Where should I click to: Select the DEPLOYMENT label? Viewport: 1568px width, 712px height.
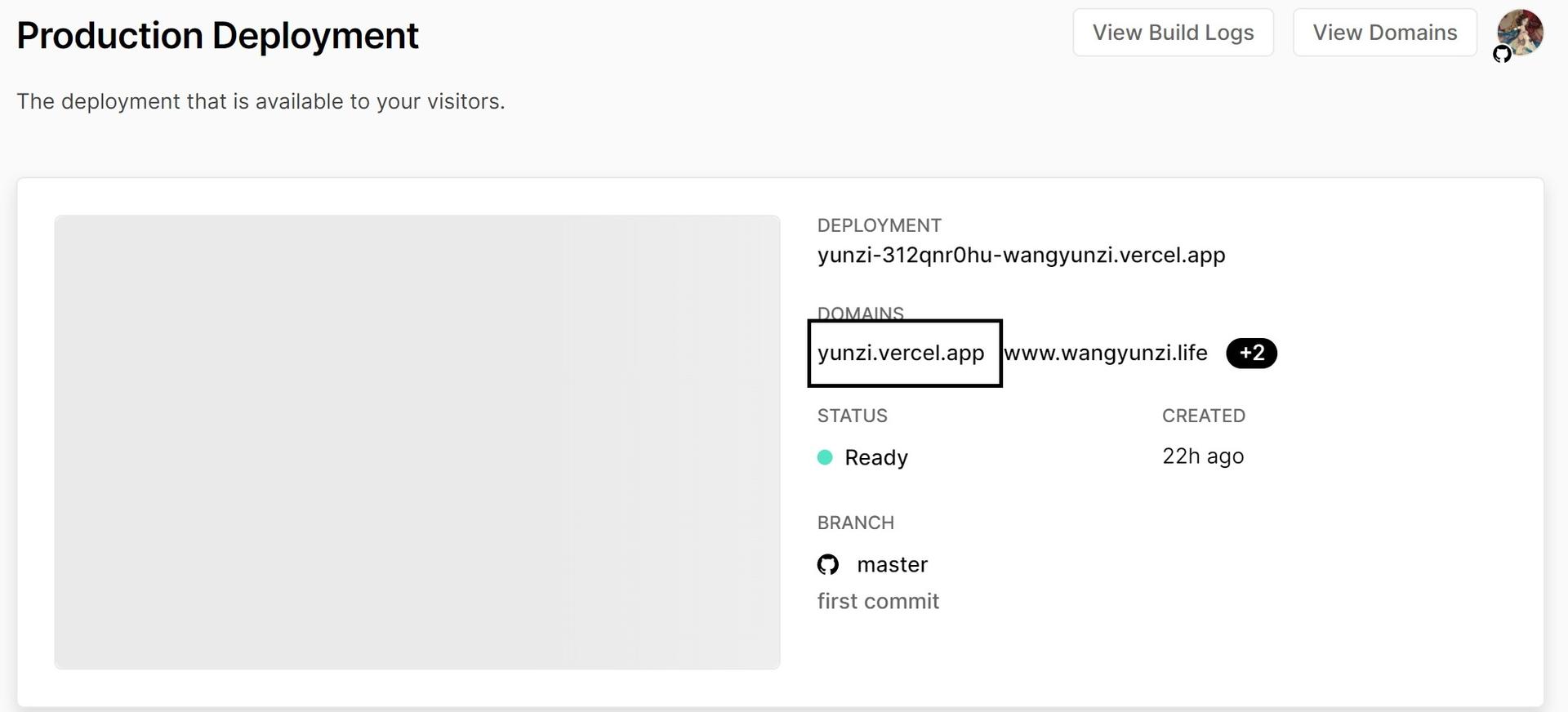point(880,225)
